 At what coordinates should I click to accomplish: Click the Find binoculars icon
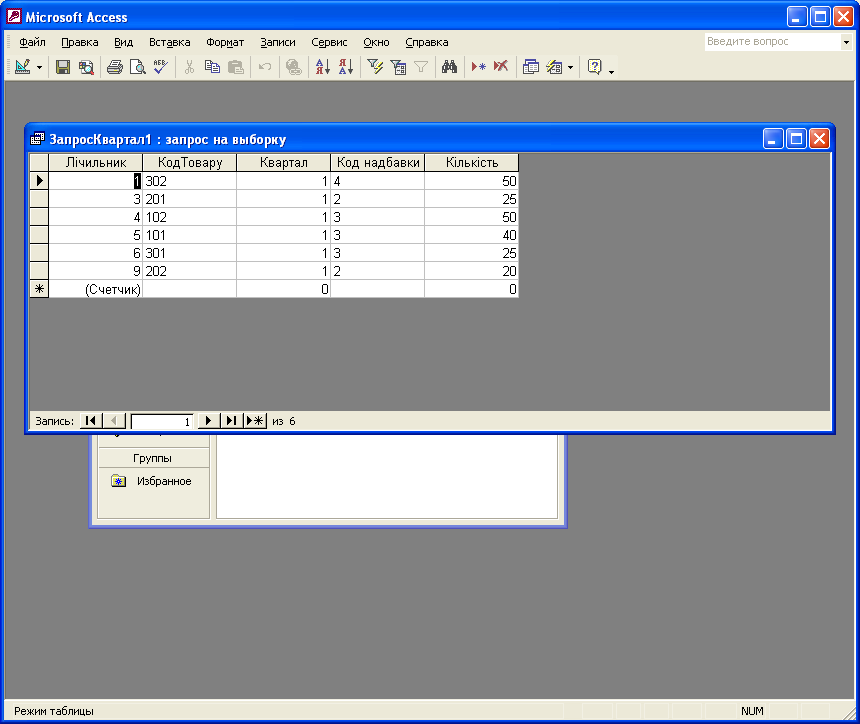point(450,67)
